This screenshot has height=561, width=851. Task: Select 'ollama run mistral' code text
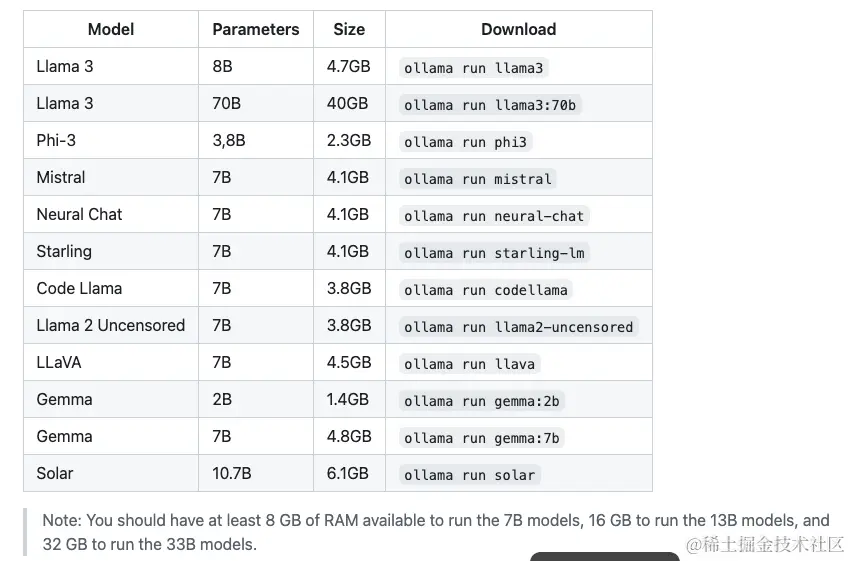point(478,178)
